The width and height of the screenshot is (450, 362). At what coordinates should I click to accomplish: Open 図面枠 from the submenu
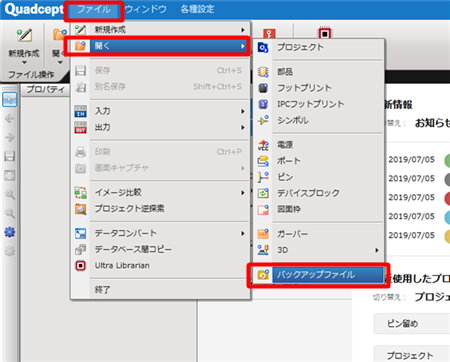coord(319,209)
